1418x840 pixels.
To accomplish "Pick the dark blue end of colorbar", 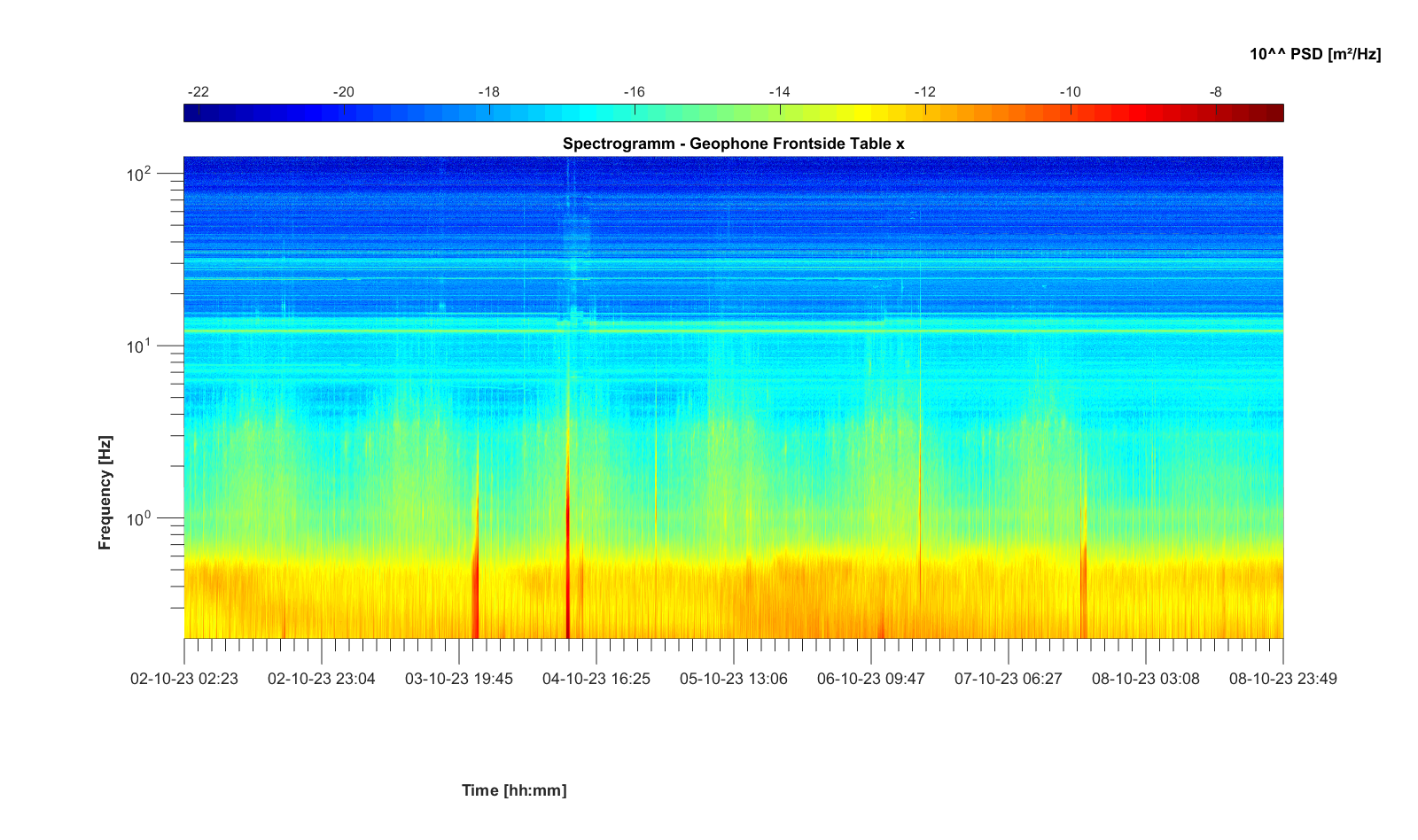I will 192,113.
